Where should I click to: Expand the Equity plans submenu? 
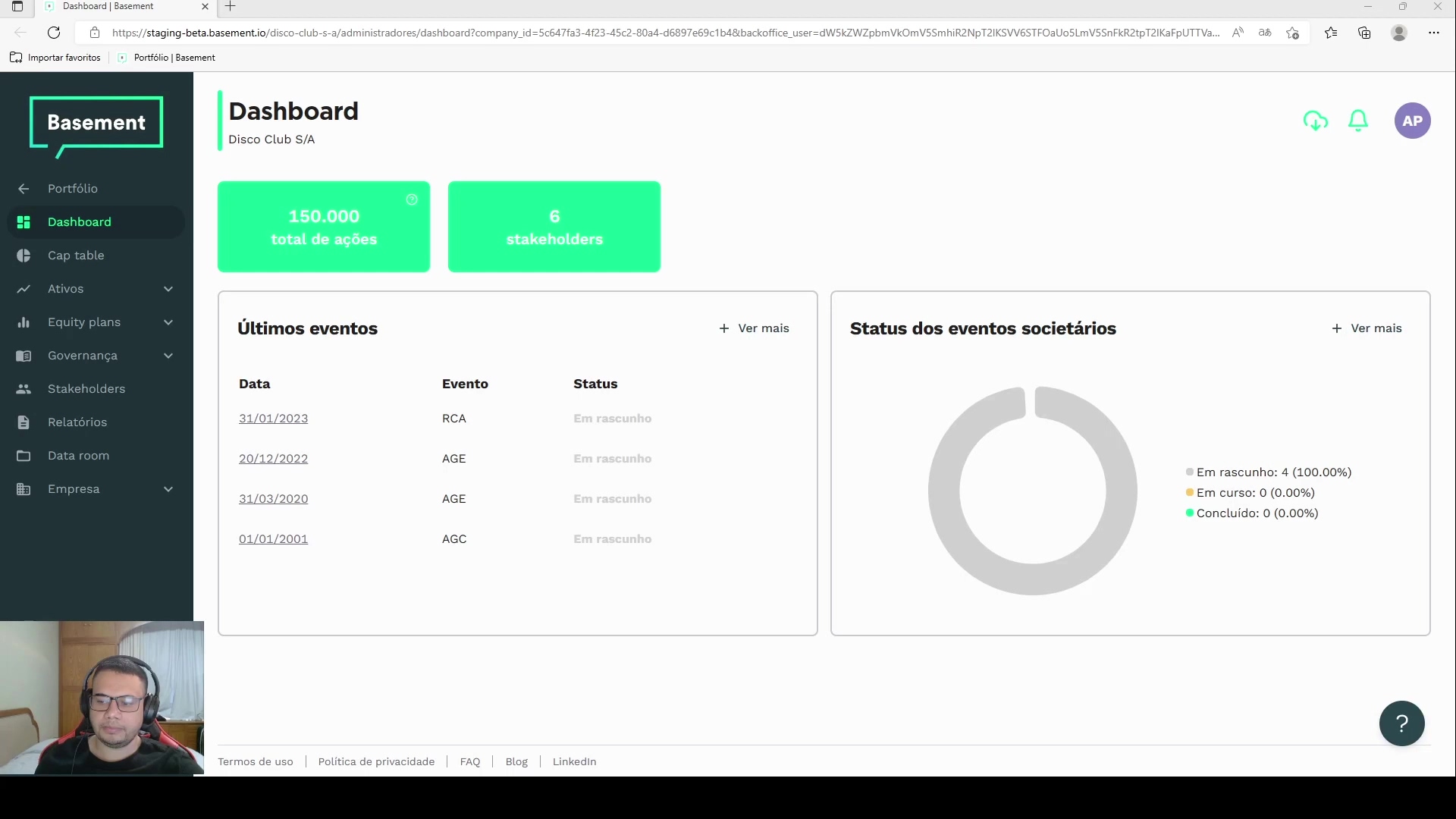168,322
